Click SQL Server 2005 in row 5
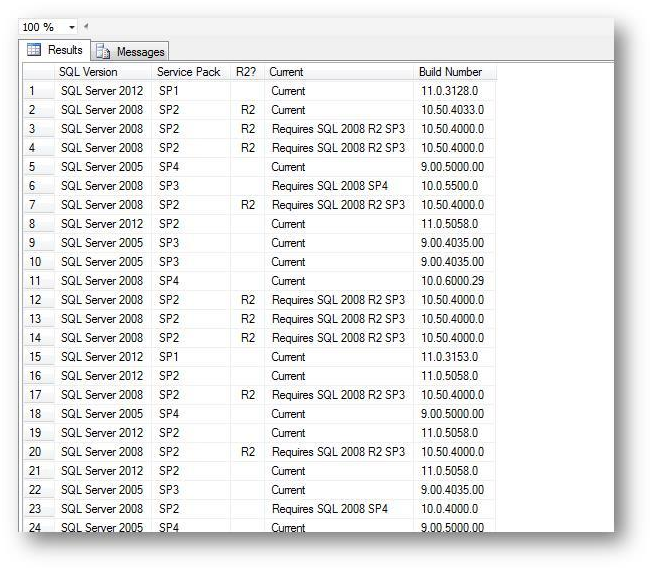Image resolution: width=655 pixels, height=570 pixels. tap(102, 167)
